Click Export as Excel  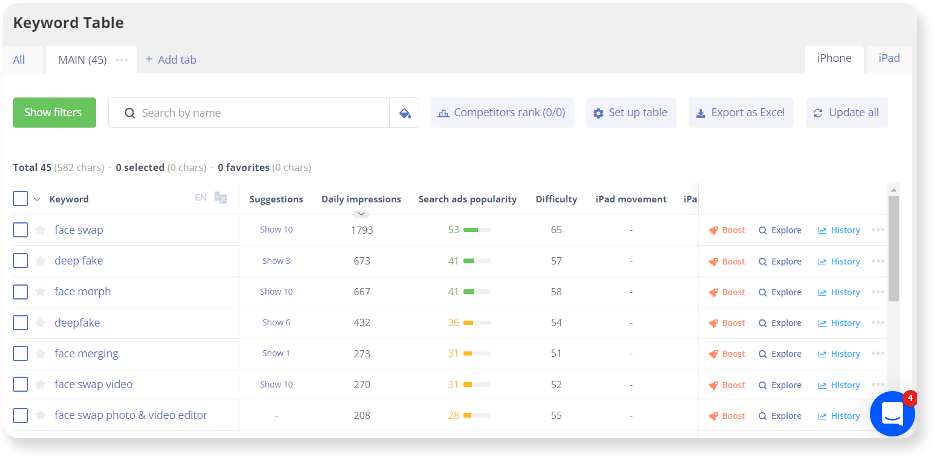point(741,113)
